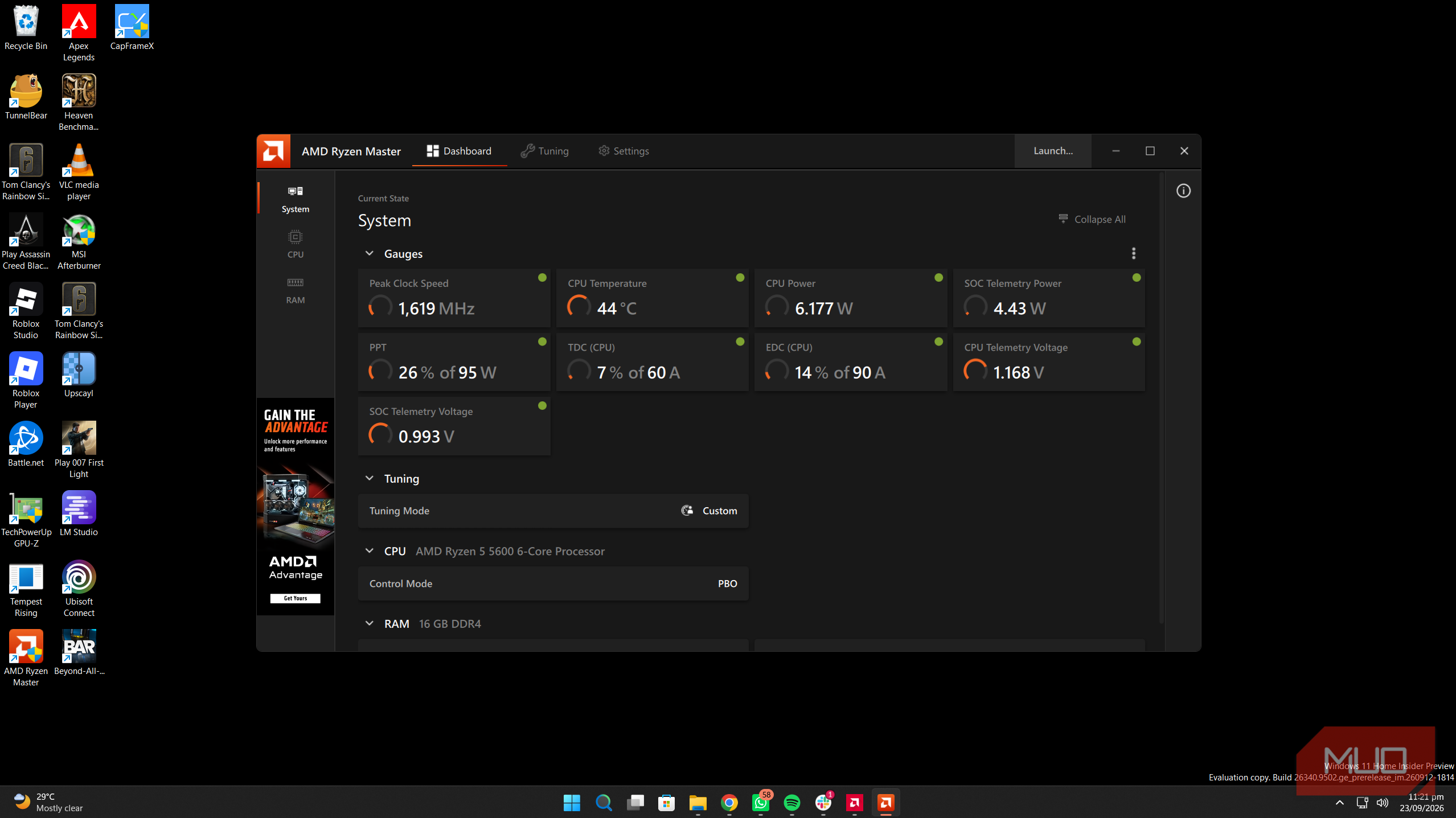
Task: Open the CPU sidebar section
Action: click(295, 244)
